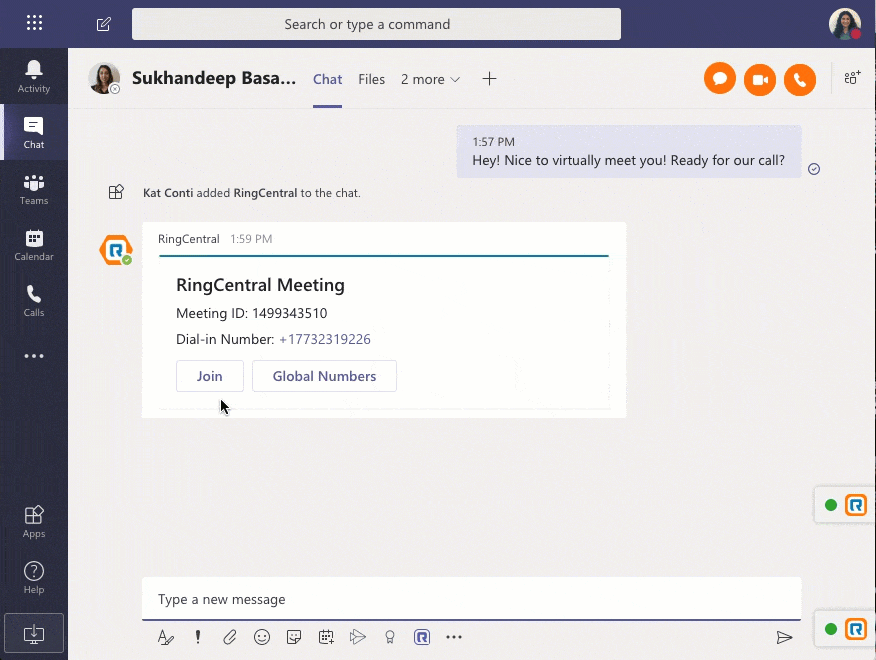Viewport: 876px width, 660px height.
Task: Click RingCentral icon in compose toolbar
Action: coord(422,637)
